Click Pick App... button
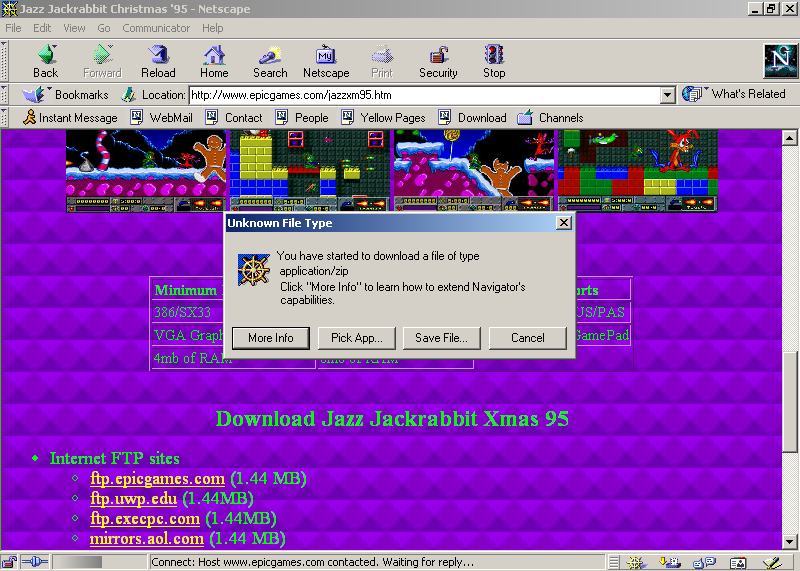 pyautogui.click(x=356, y=338)
